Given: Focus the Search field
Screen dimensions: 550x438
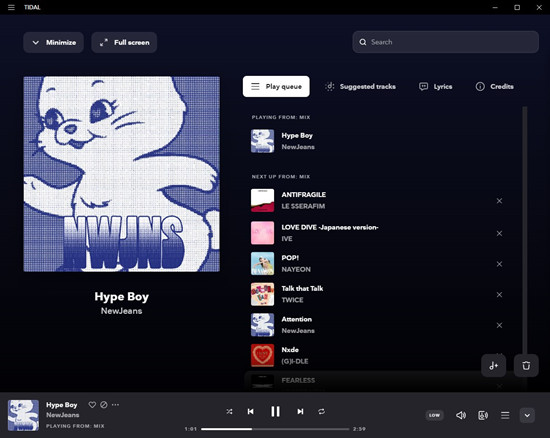Looking at the screenshot, I should 445,42.
